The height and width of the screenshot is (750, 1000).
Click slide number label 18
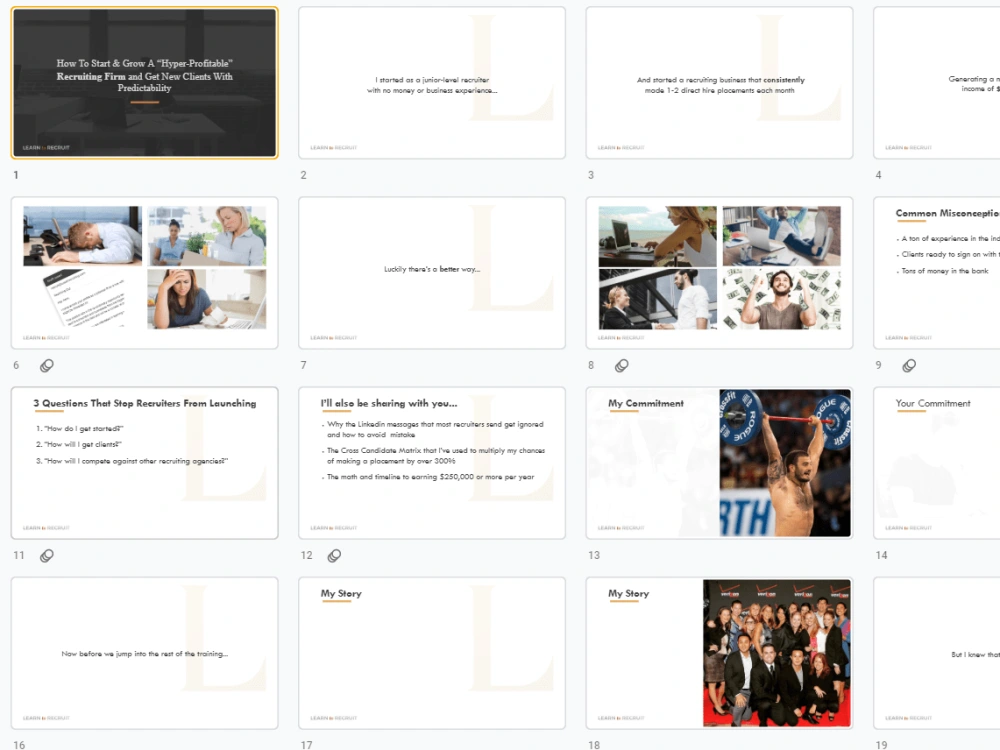tap(594, 744)
